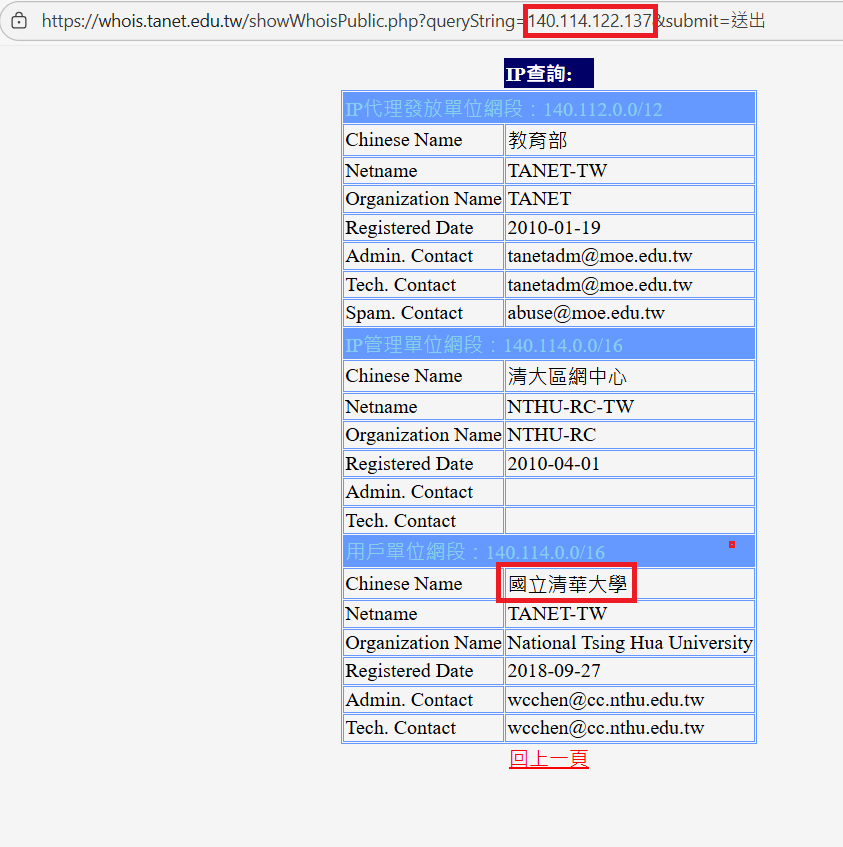Click the IP代理發放單位網段 140.112.0.0/12 header
This screenshot has width=843, height=847.
549,109
